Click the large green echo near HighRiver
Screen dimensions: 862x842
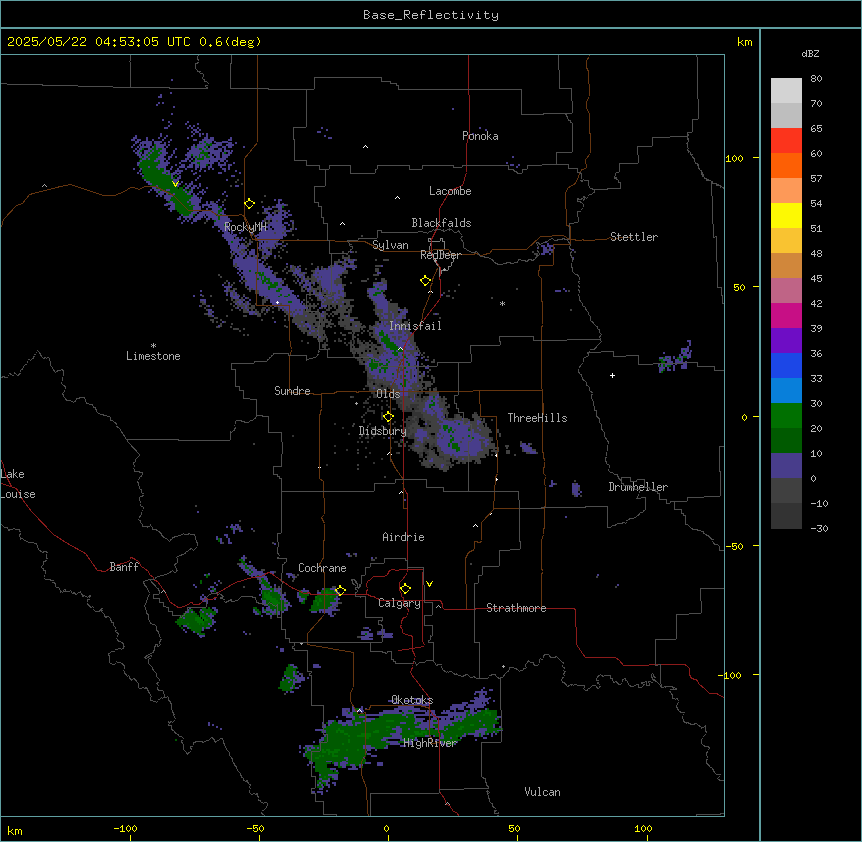click(x=401, y=736)
